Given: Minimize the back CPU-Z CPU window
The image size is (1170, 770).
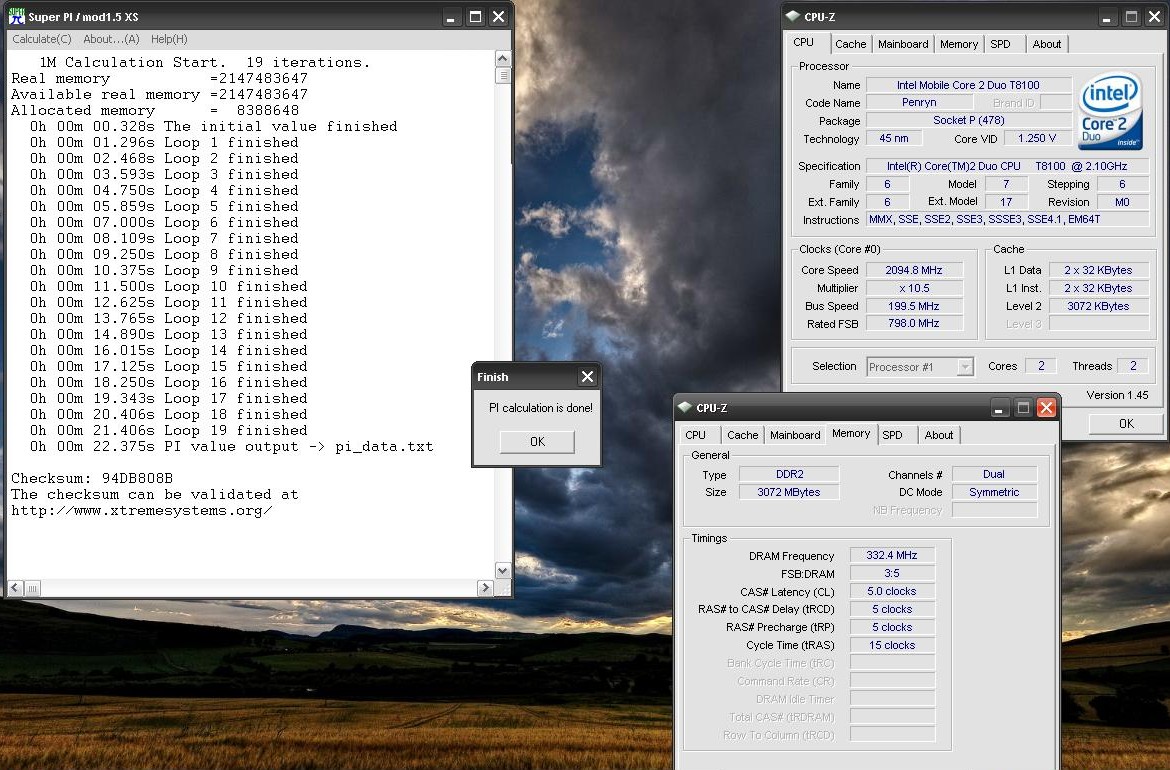Looking at the screenshot, I should coord(1107,16).
